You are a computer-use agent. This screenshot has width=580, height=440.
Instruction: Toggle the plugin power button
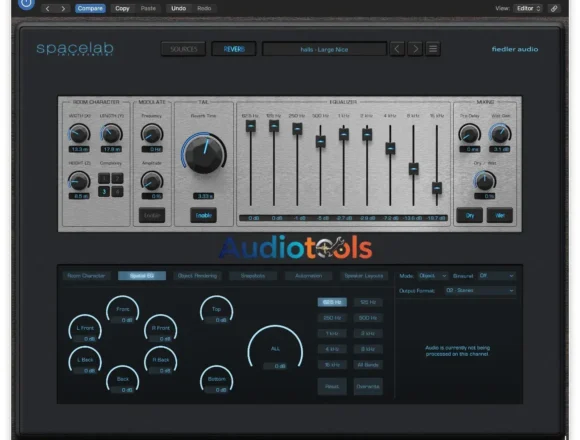click(x=26, y=3)
